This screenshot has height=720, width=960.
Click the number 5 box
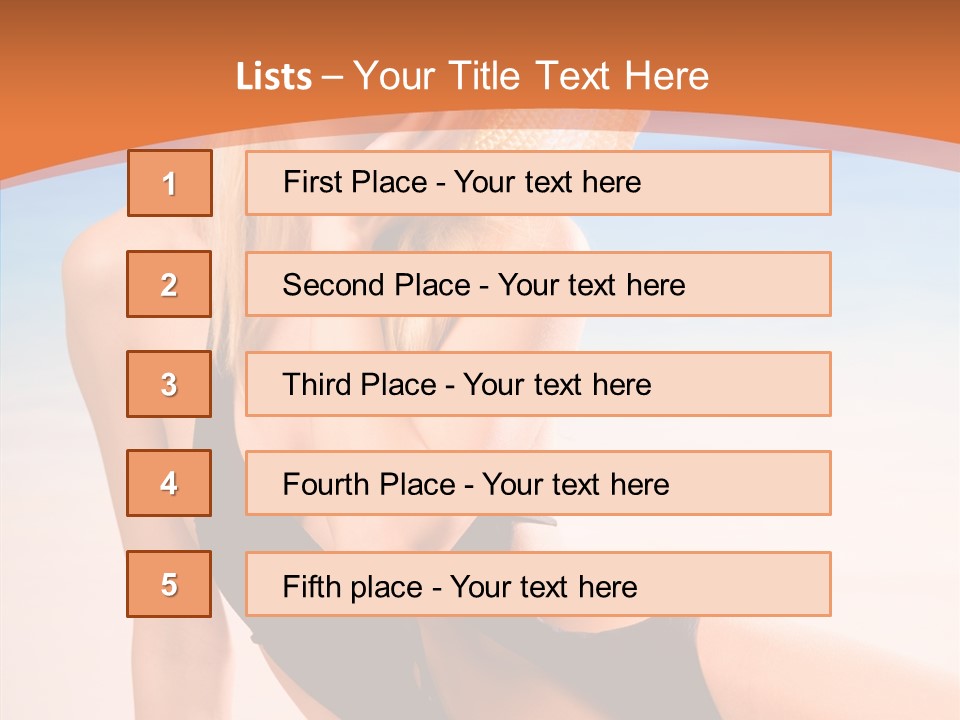(x=170, y=584)
